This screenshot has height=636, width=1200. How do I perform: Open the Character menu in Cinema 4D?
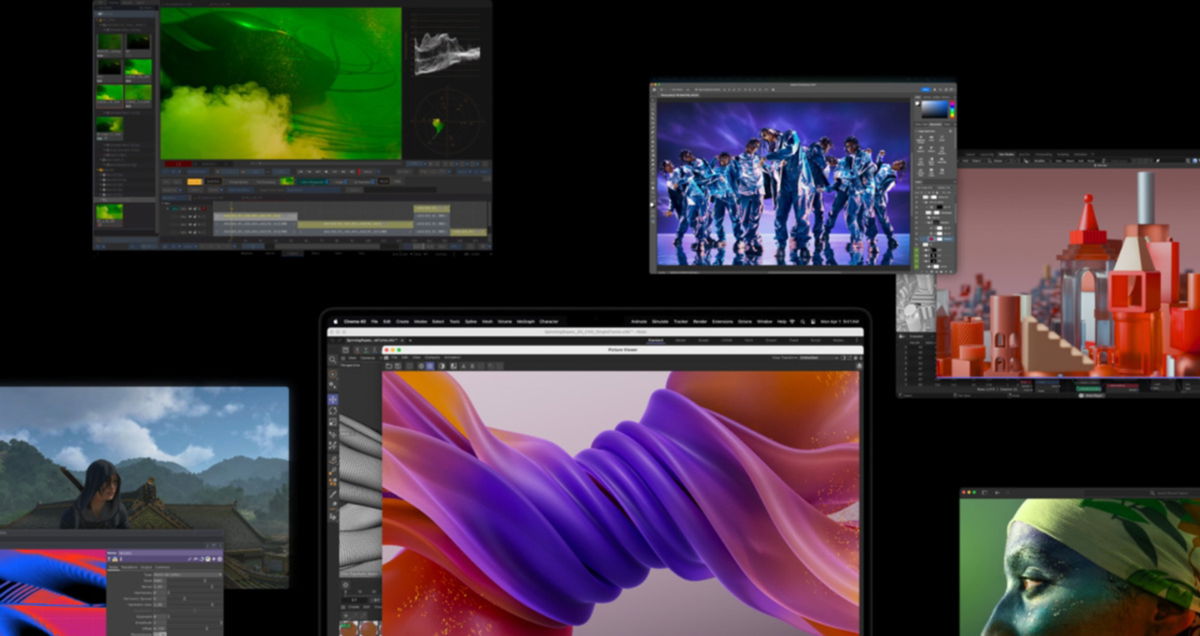tap(548, 321)
